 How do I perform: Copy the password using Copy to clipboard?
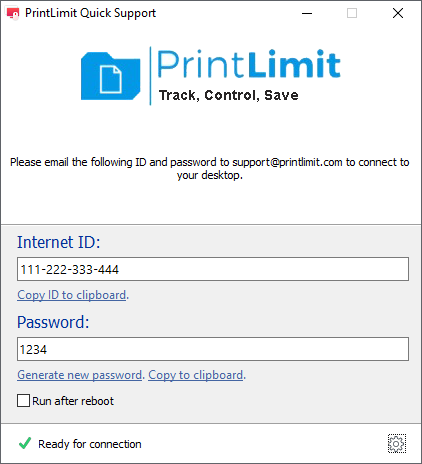coord(196,375)
